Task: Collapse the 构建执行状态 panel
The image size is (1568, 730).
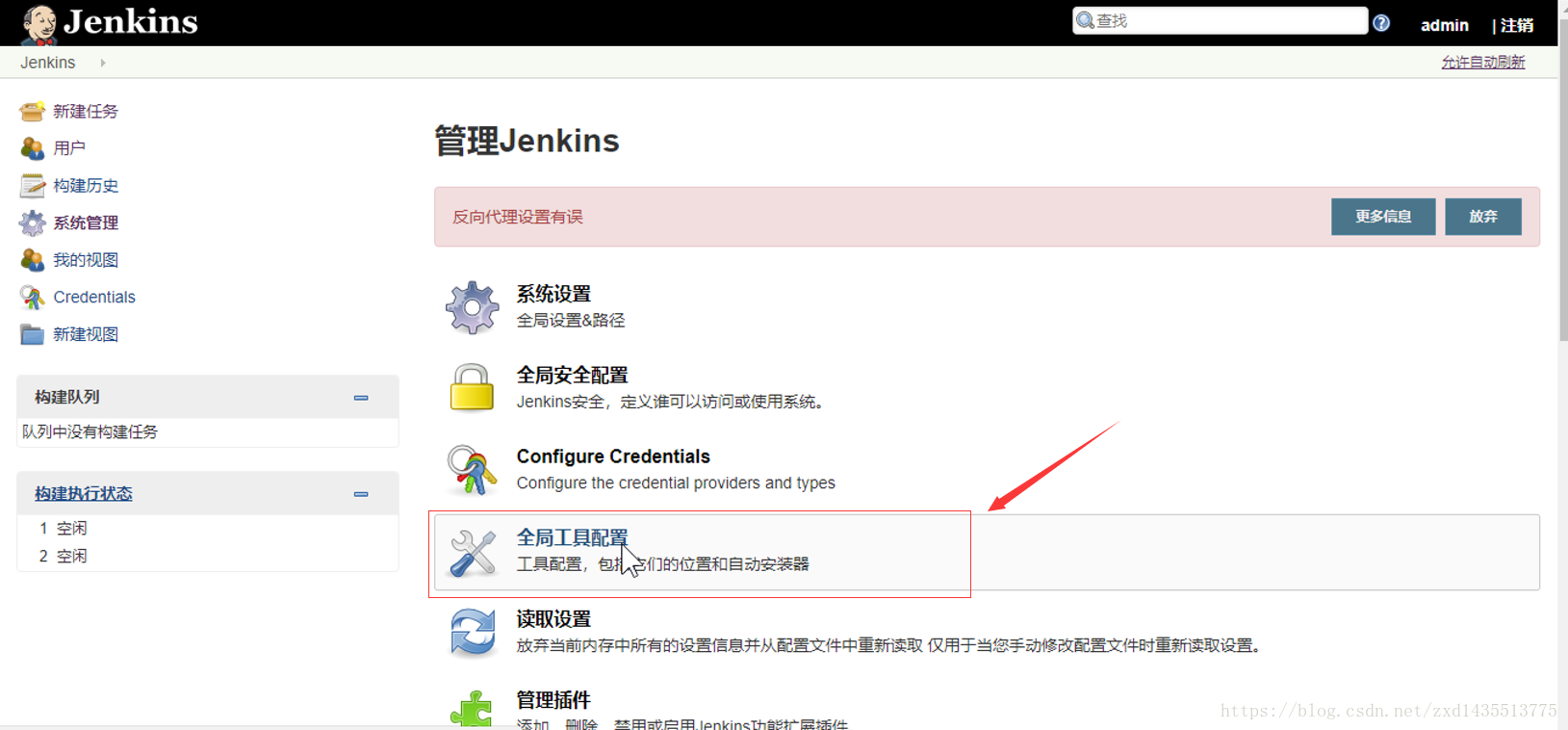Action: 361,494
